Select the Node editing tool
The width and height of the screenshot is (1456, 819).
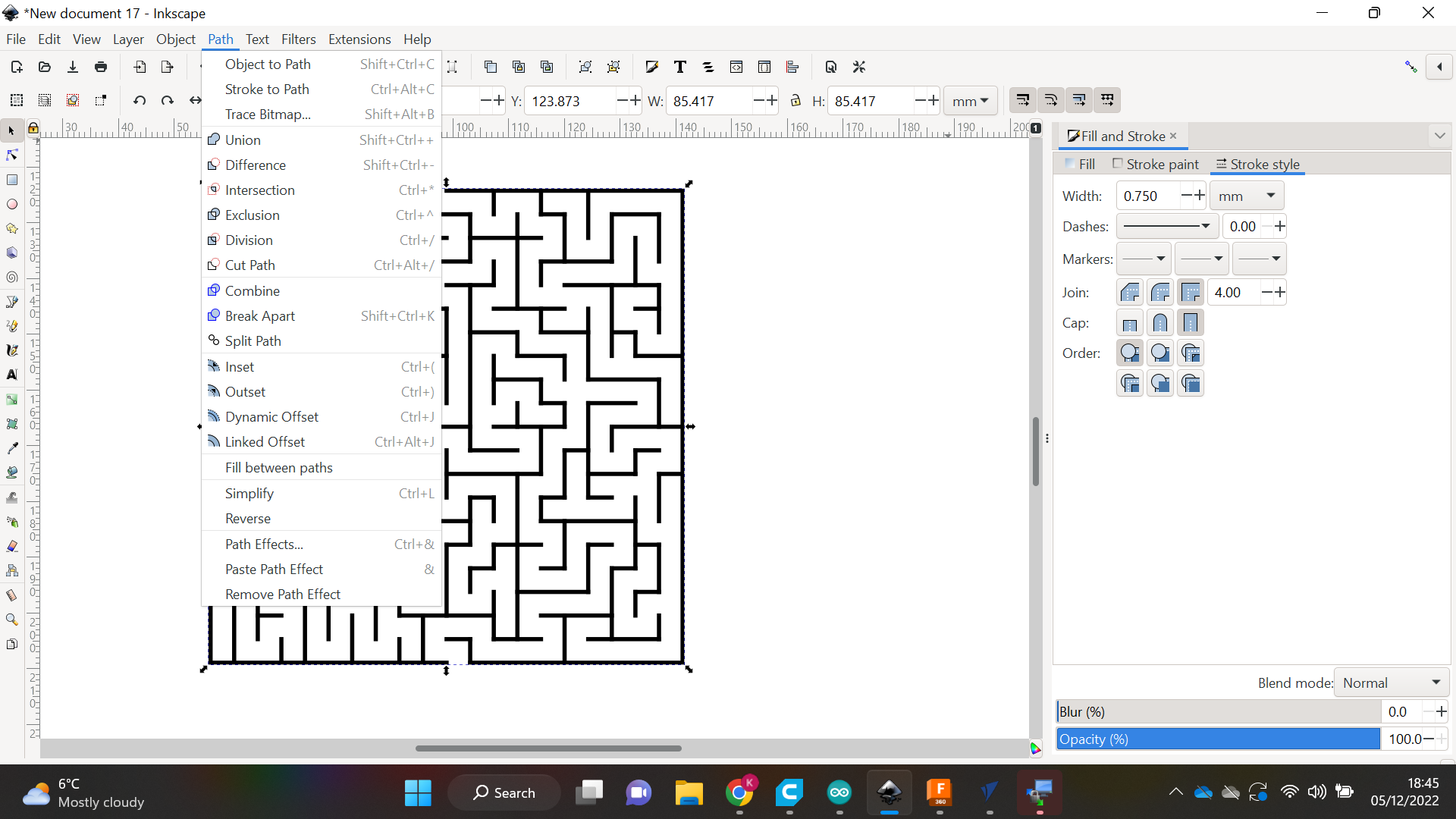[x=11, y=155]
